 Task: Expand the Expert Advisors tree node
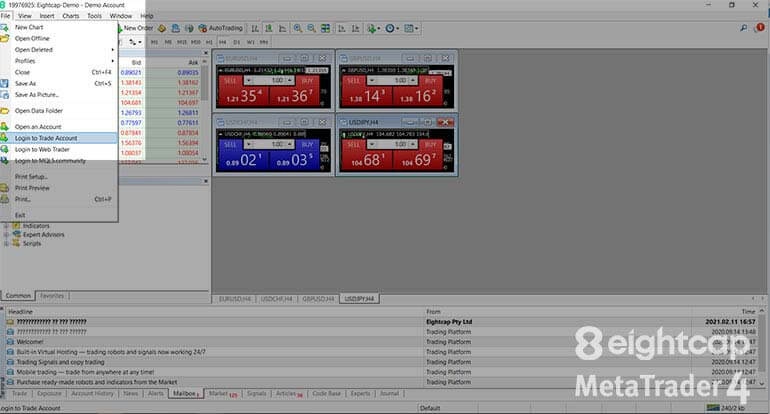pyautogui.click(x=6, y=235)
